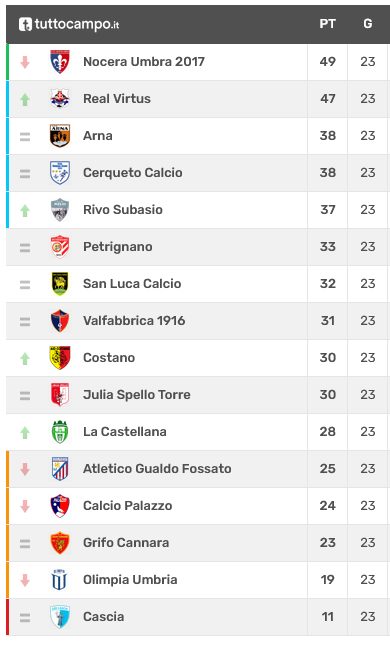Select the Grifo Cannara row name
Image resolution: width=390 pixels, height=645 pixels.
click(x=126, y=543)
